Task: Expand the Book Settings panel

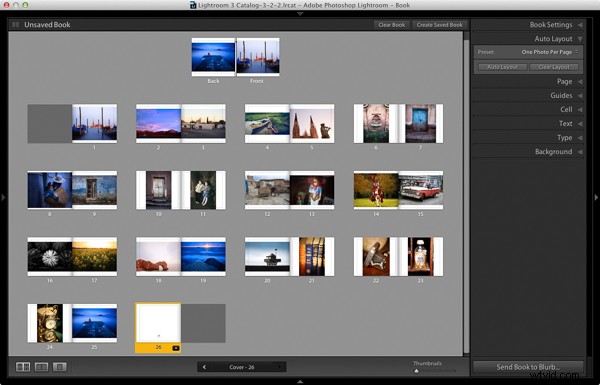Action: point(580,24)
